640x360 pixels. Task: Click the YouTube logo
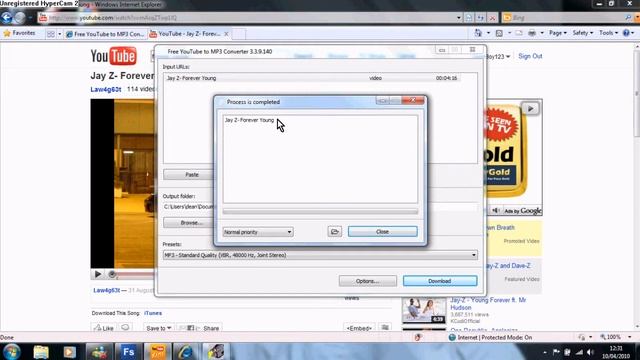113,56
